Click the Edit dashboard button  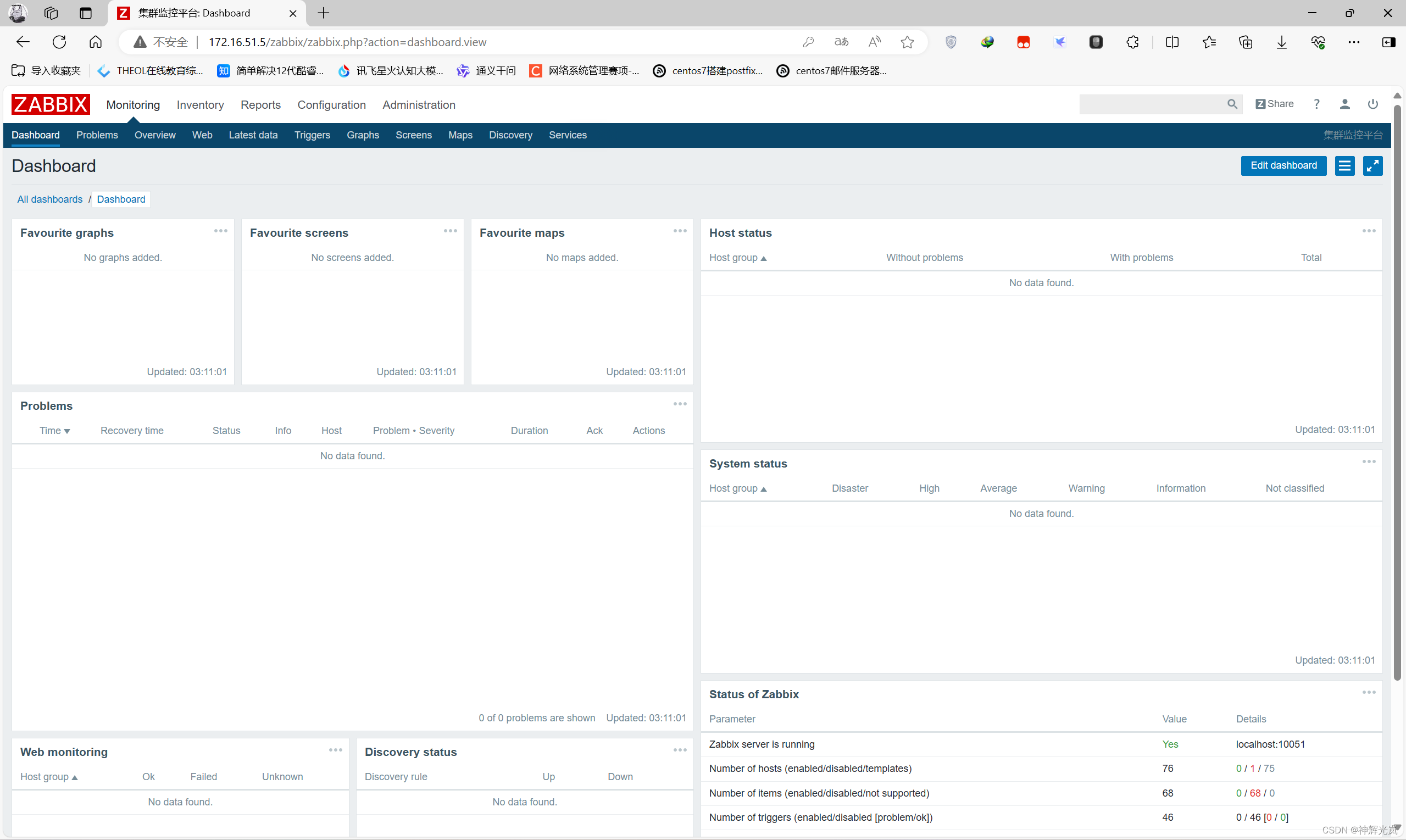point(1283,166)
